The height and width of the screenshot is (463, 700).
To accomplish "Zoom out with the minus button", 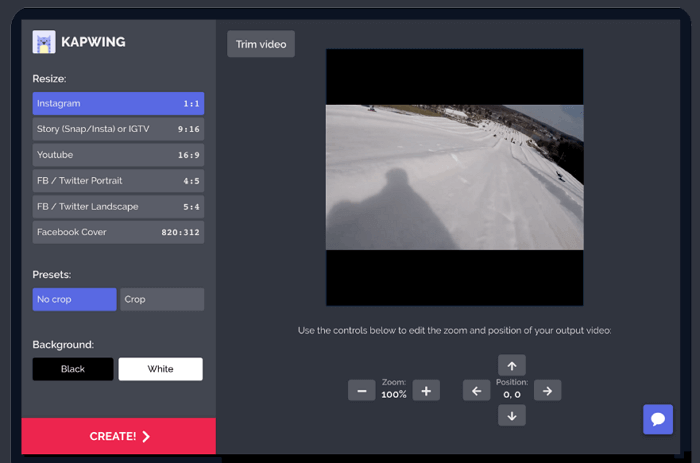I will click(361, 390).
